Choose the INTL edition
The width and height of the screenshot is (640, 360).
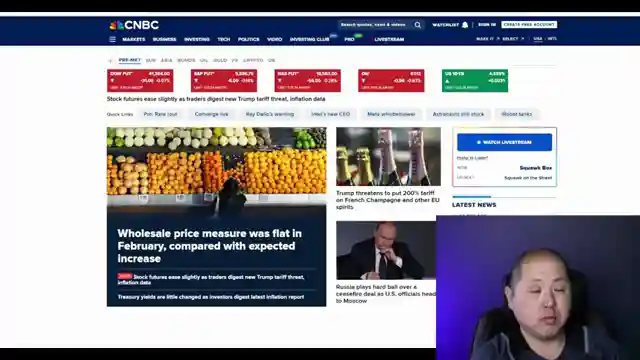coord(552,39)
